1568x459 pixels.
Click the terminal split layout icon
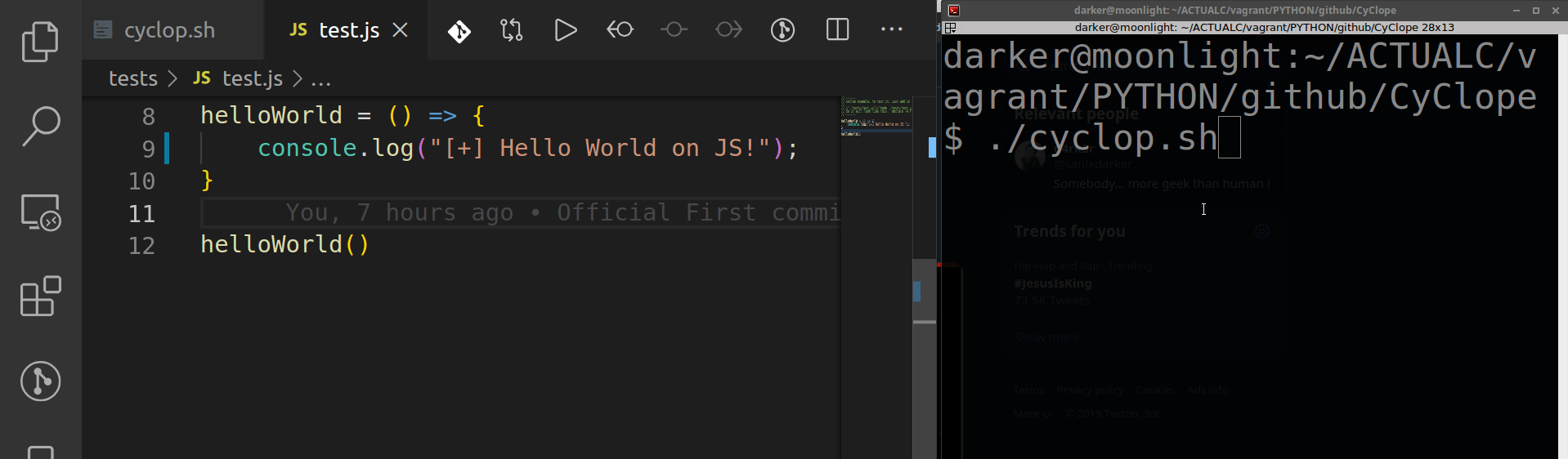tap(950, 28)
